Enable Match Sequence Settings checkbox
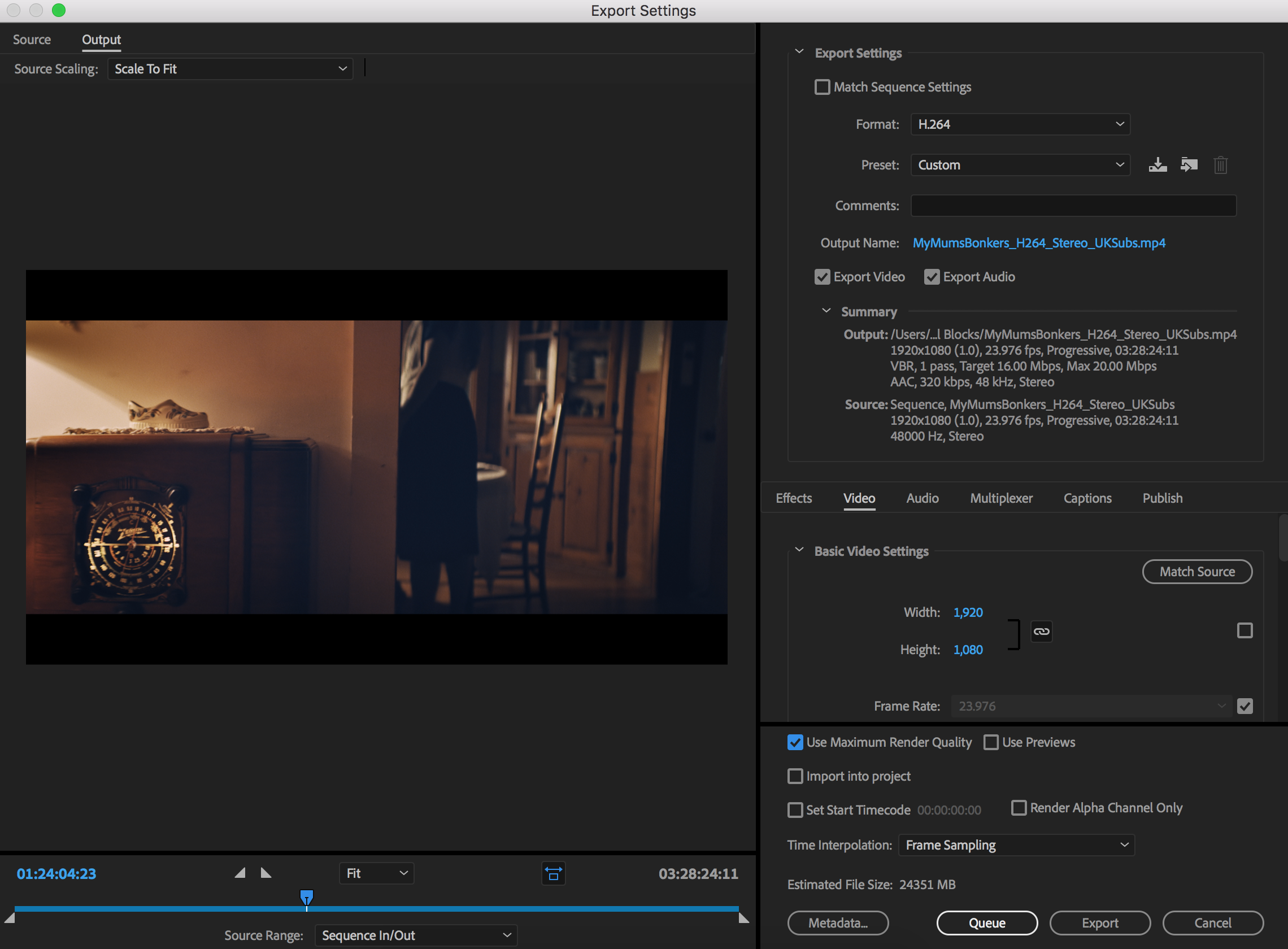Image resolution: width=1288 pixels, height=949 pixels. [822, 87]
